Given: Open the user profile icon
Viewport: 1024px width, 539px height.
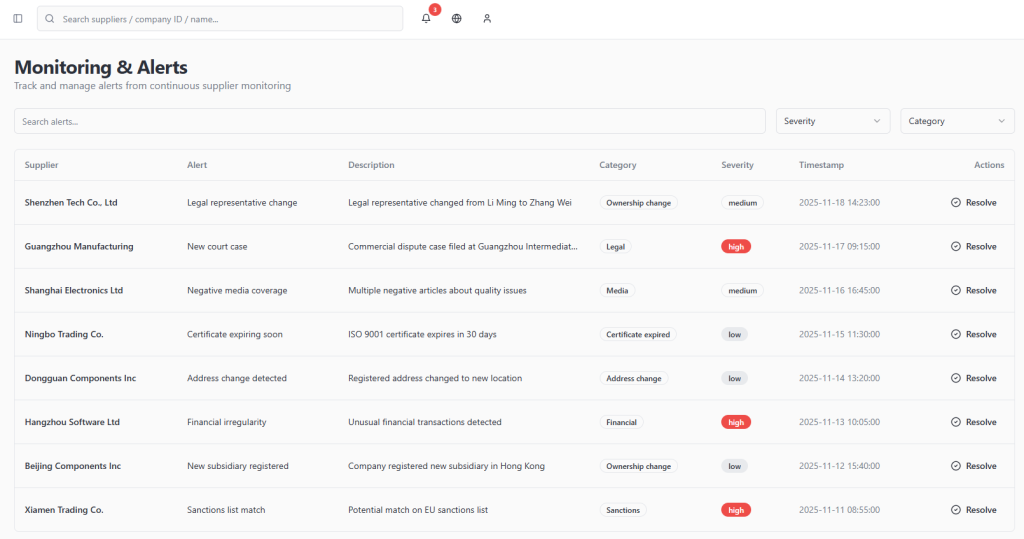Looking at the screenshot, I should 487,18.
